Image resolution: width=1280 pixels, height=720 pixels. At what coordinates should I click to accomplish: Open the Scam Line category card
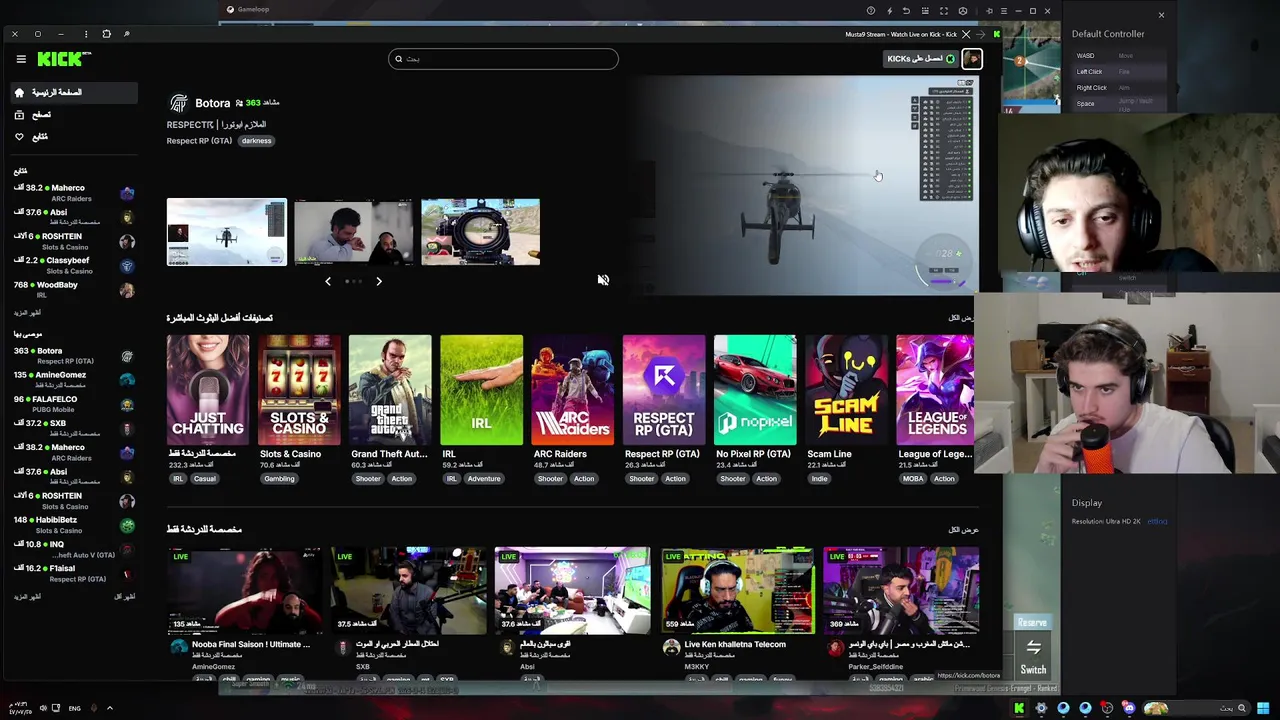click(846, 390)
